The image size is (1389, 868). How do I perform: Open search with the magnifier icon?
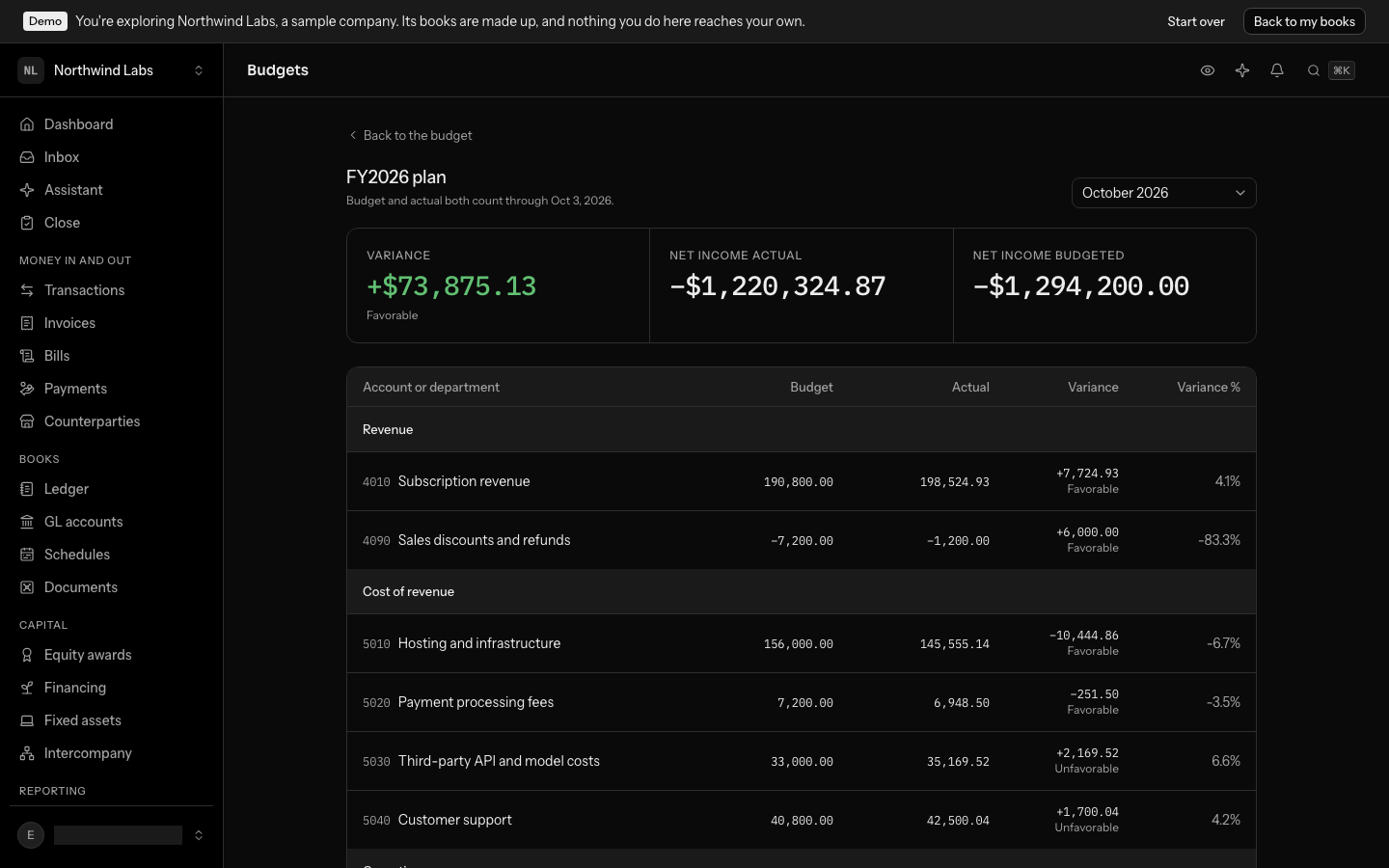pyautogui.click(x=1313, y=70)
